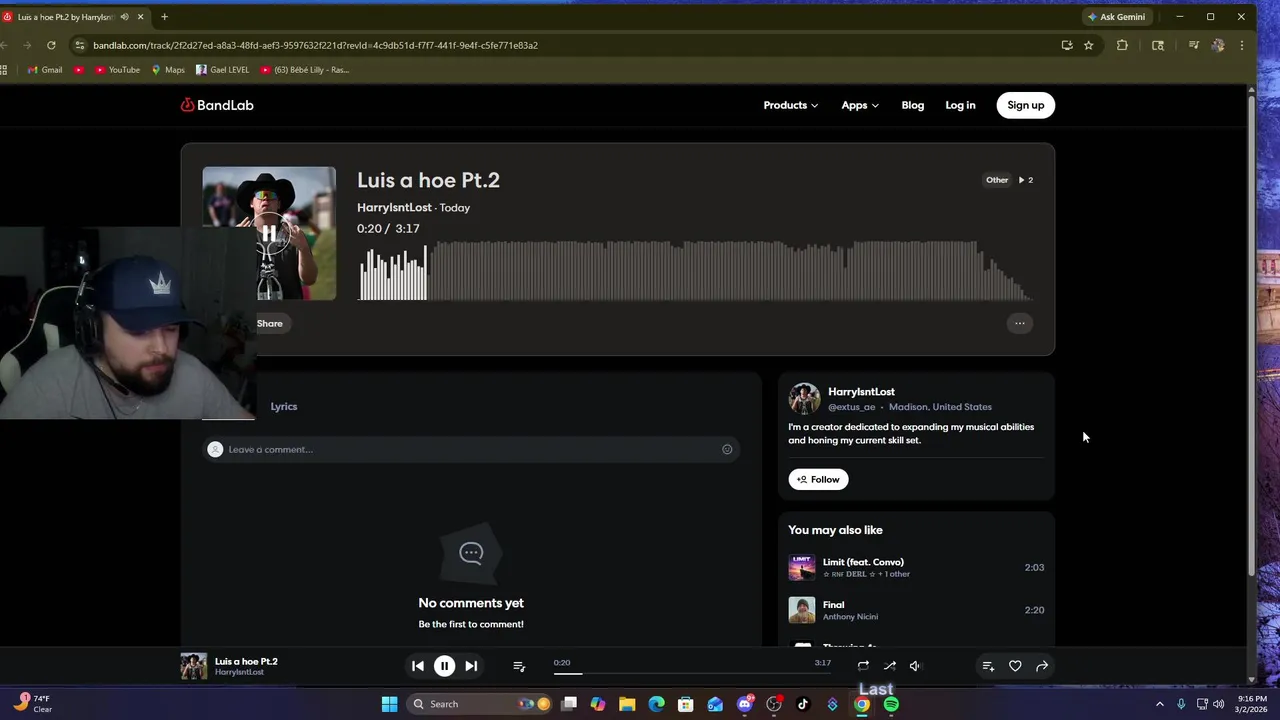This screenshot has height=720, width=1280.
Task: Open HarryIsntLost profile avatar
Action: [x=804, y=398]
